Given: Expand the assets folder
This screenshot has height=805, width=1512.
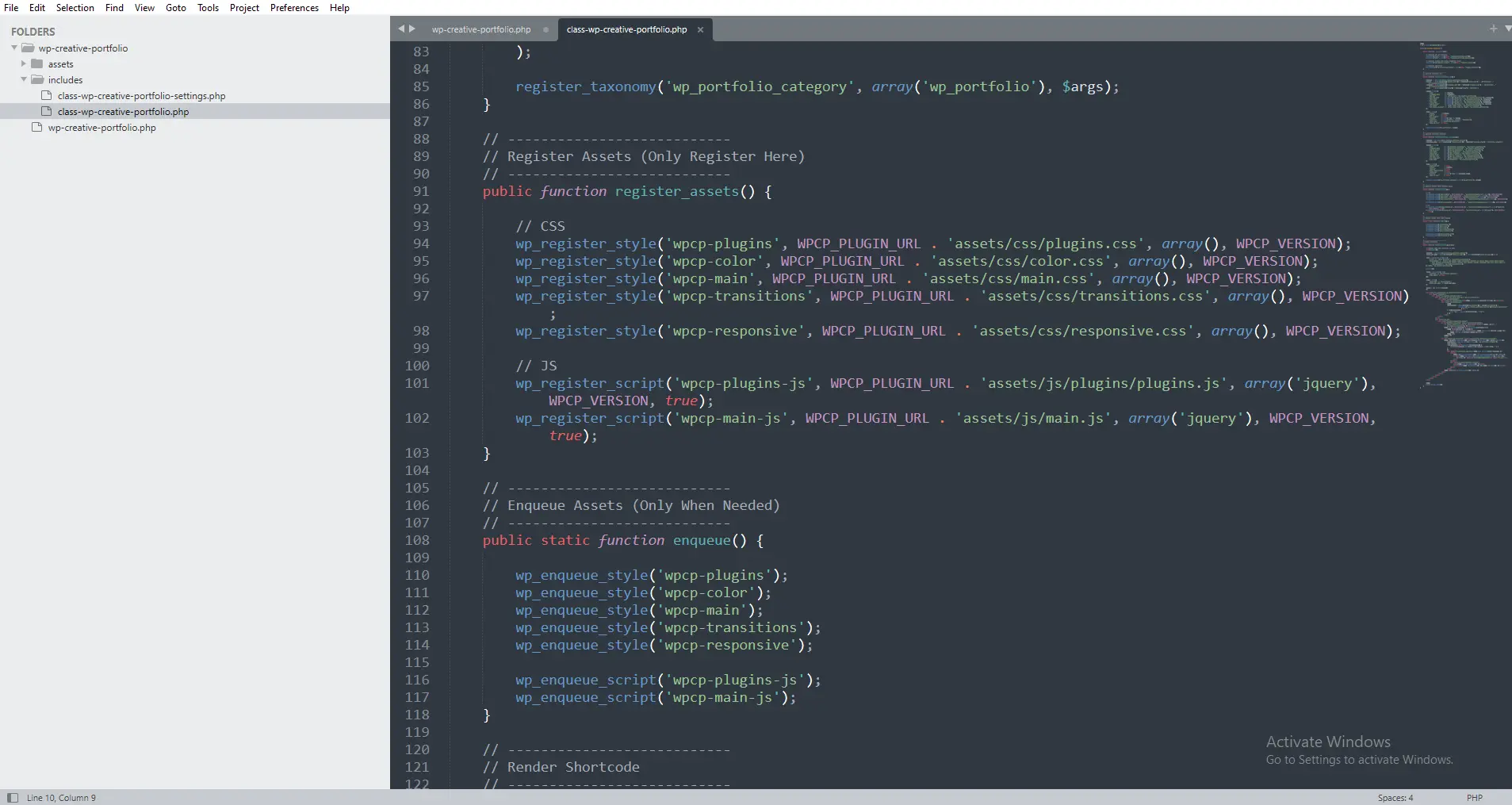Looking at the screenshot, I should (24, 64).
